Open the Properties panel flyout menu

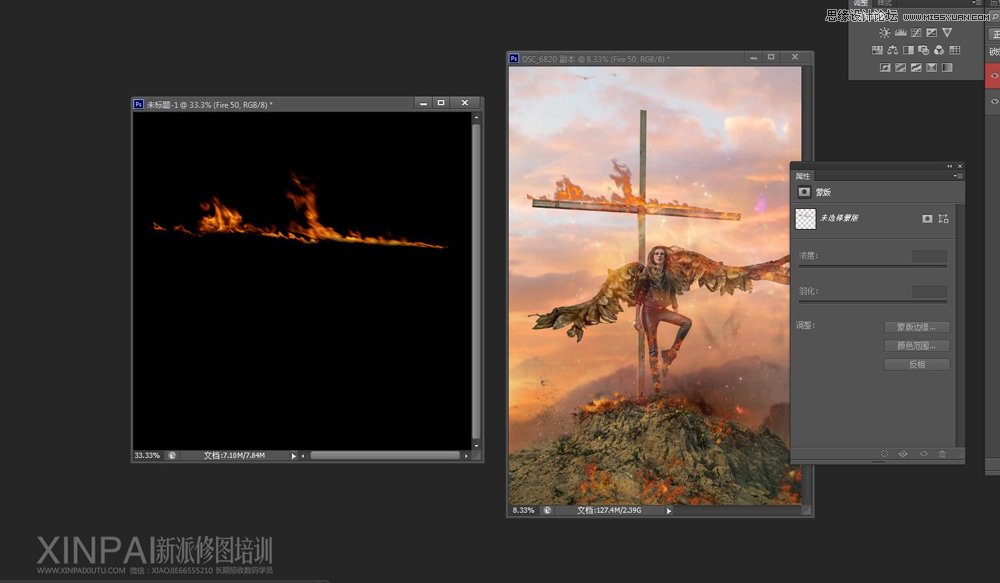(x=958, y=176)
